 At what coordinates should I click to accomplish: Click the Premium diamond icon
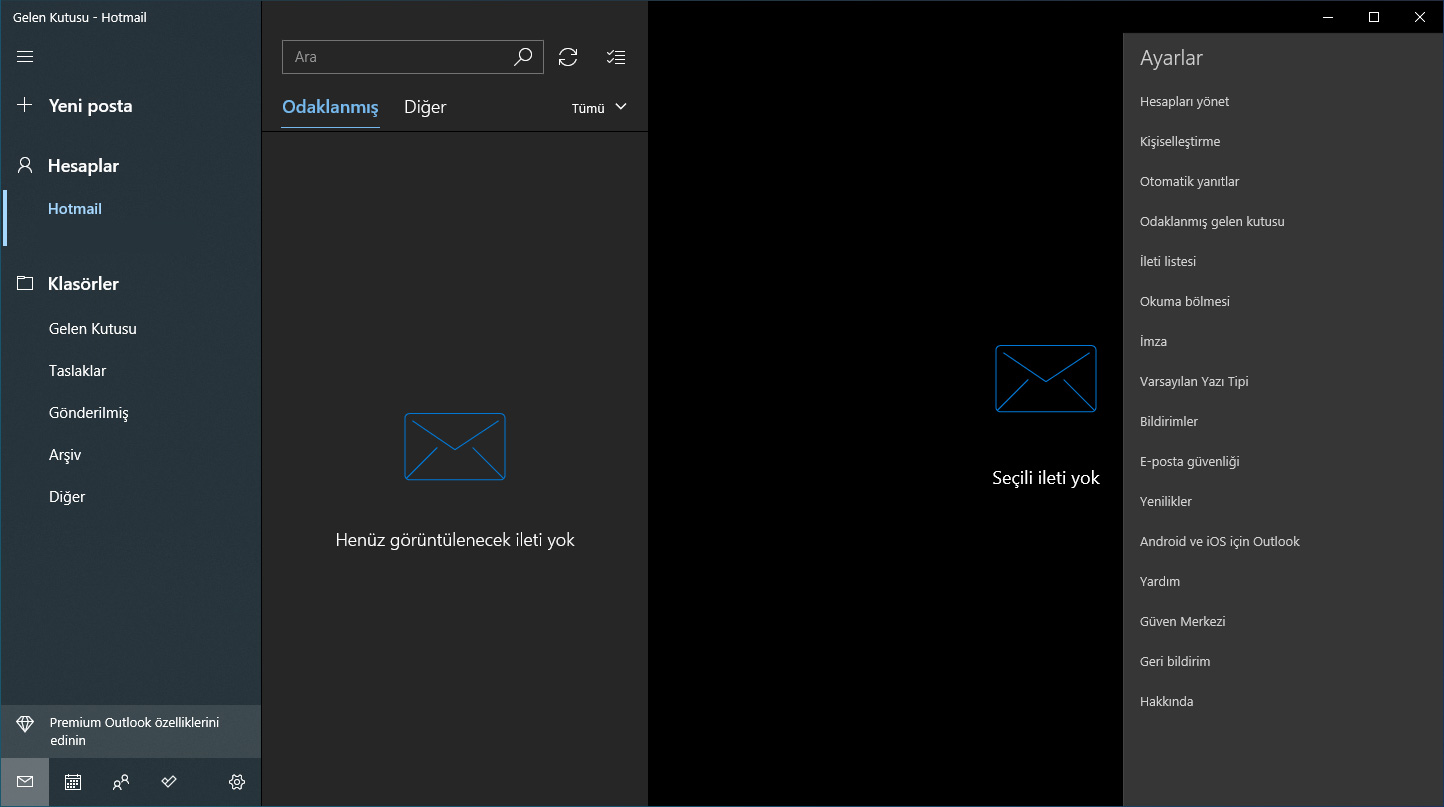point(25,724)
